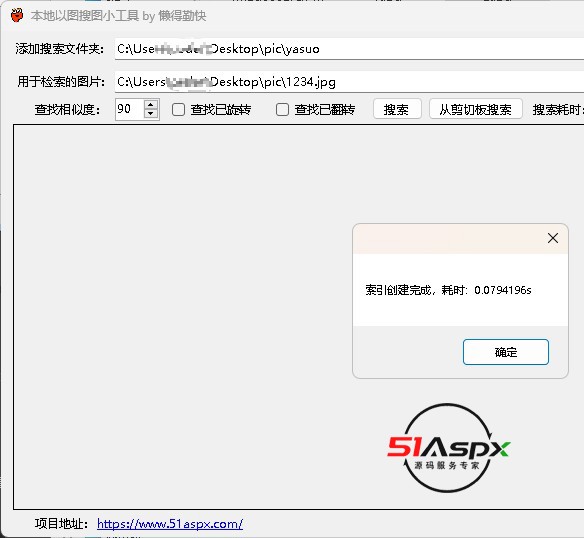Focus the 用于检索的图片 path field

click(x=349, y=82)
